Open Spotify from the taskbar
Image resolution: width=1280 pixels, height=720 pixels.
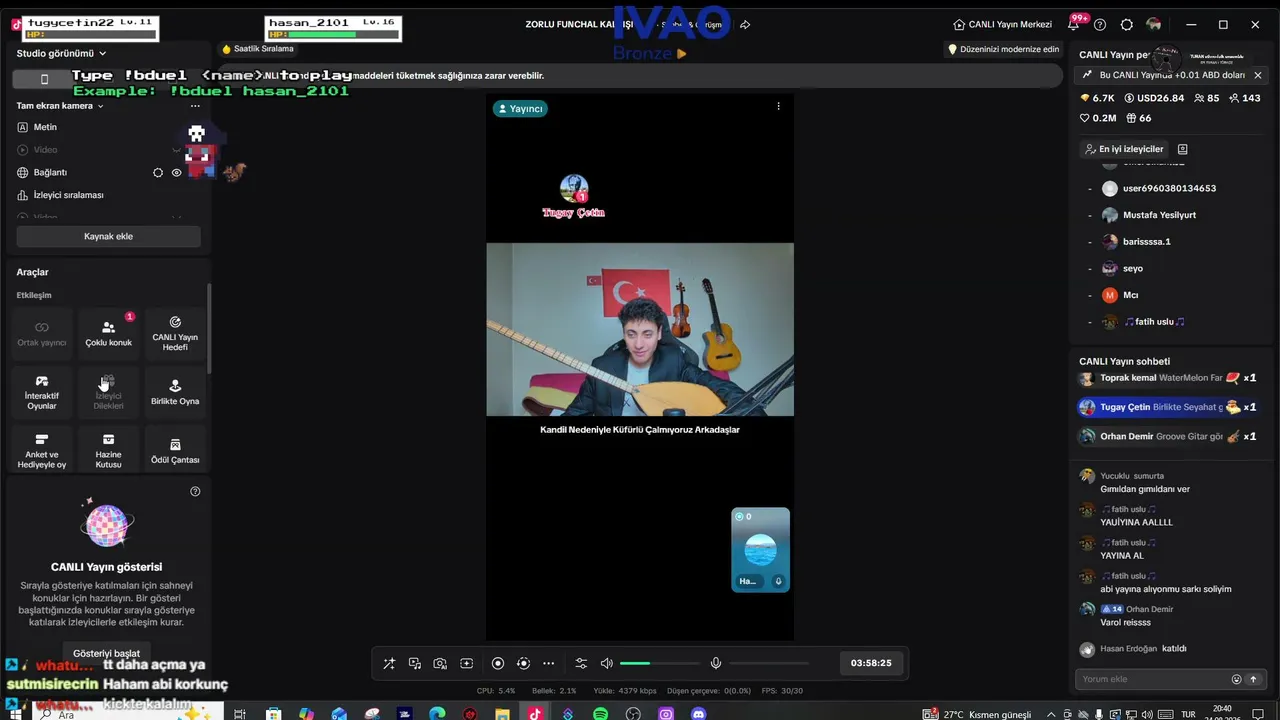pos(600,714)
